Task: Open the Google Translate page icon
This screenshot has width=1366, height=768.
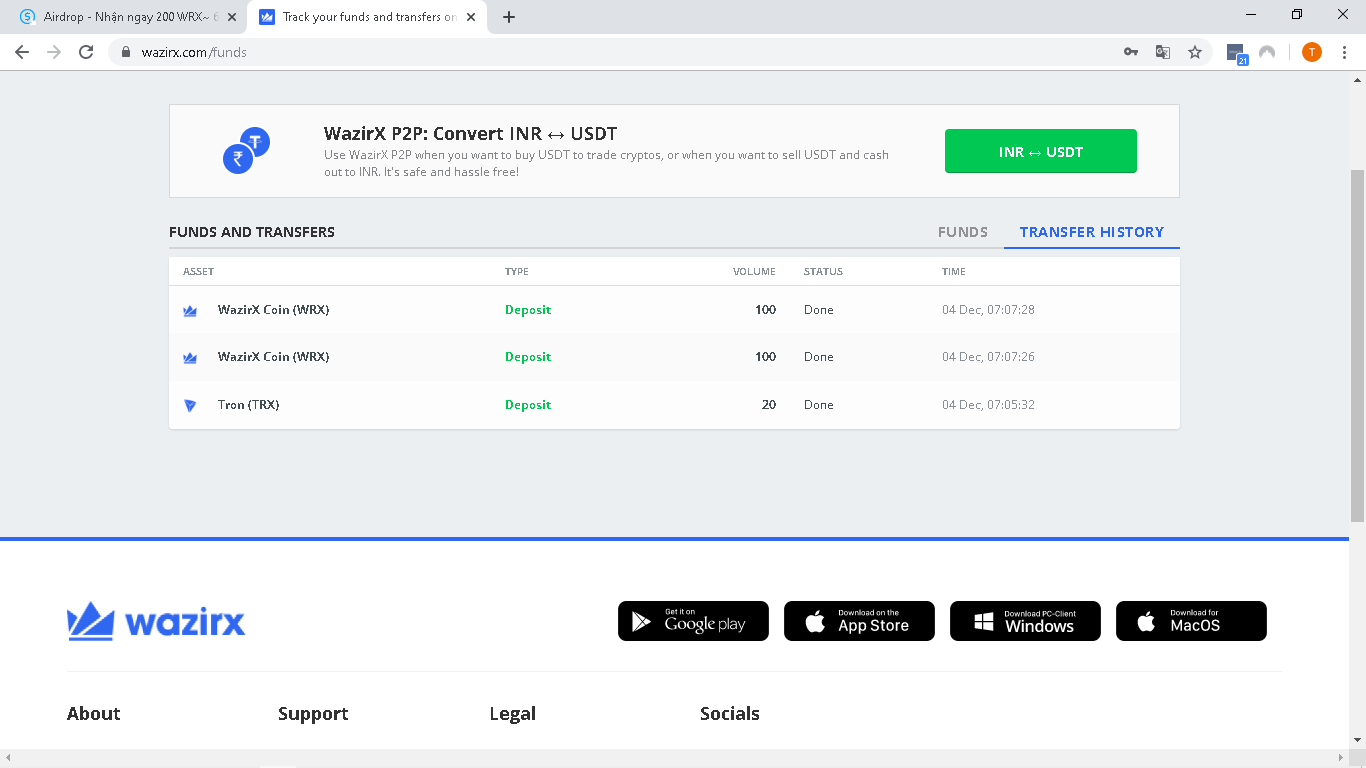Action: [1162, 52]
